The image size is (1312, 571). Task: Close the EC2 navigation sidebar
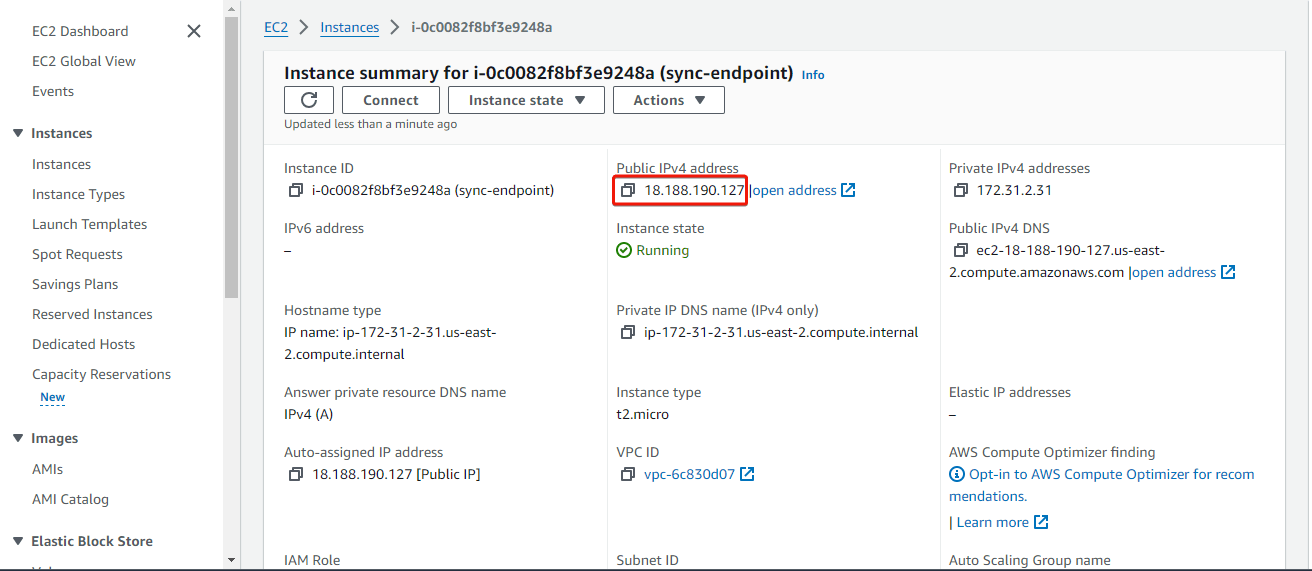tap(194, 31)
